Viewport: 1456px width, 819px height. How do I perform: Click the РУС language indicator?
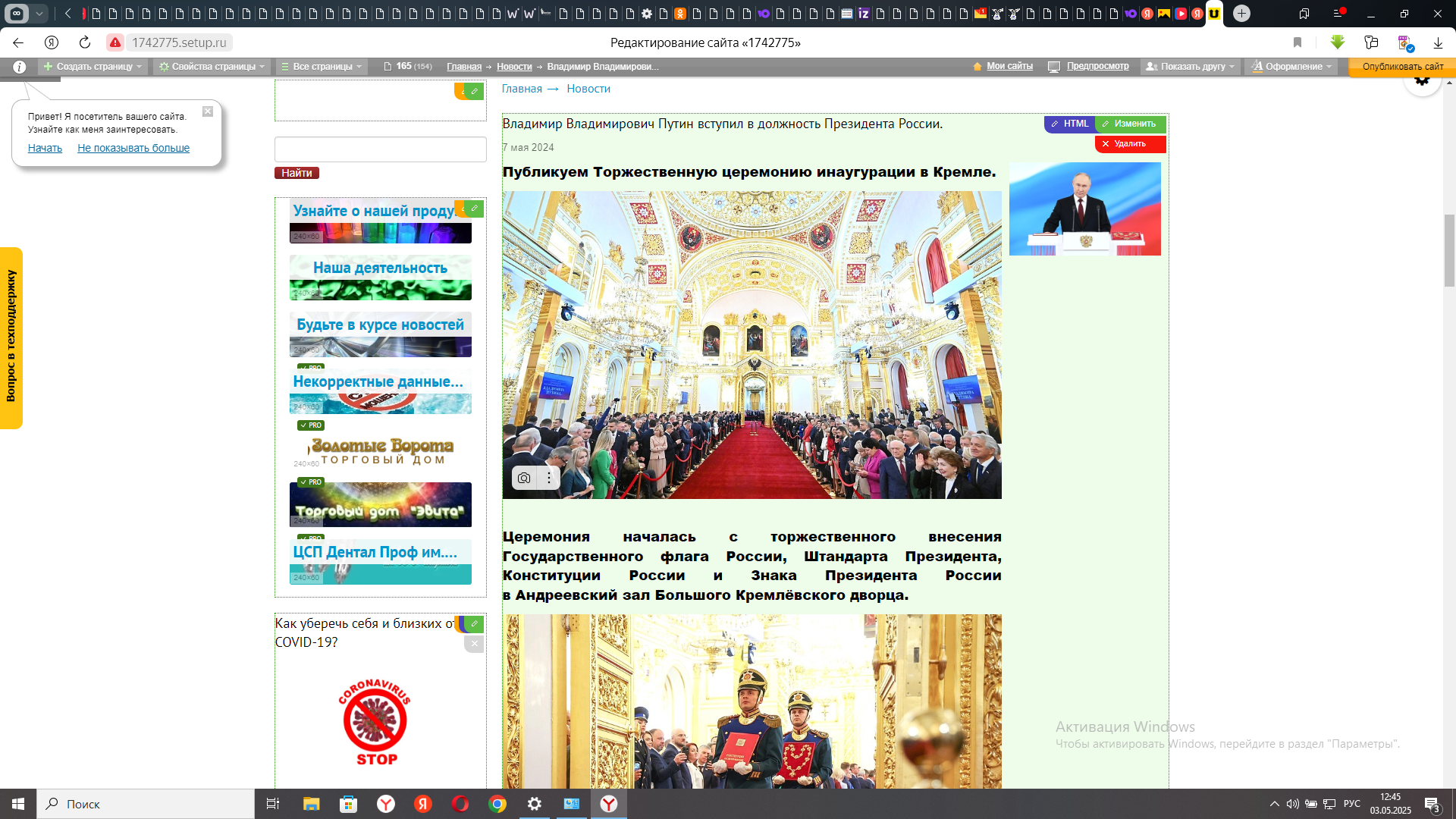1352,804
